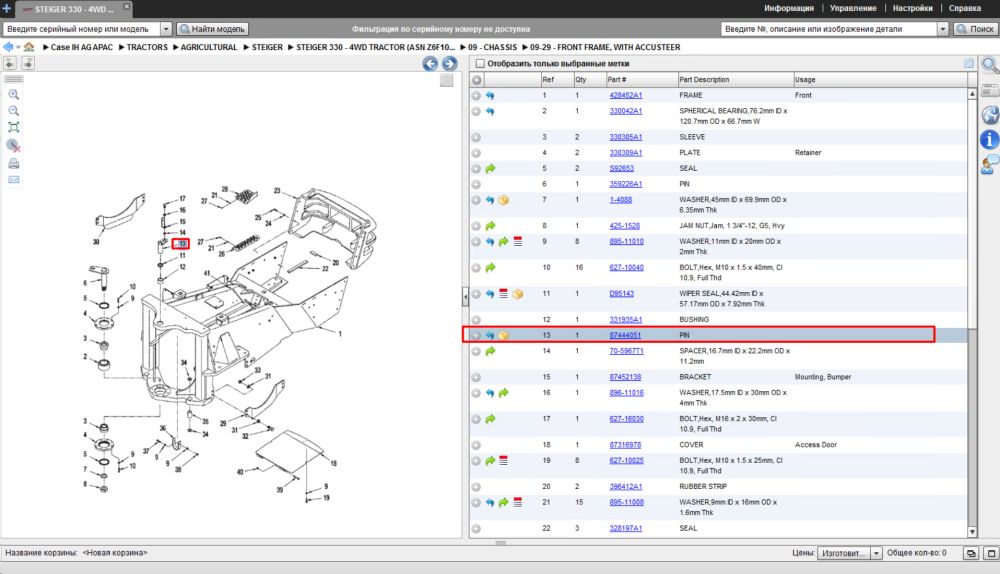Open the Информация menu

tap(789, 8)
